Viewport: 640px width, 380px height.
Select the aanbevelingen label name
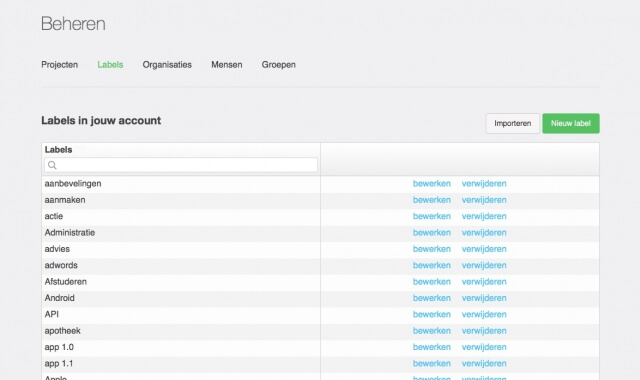coord(73,184)
